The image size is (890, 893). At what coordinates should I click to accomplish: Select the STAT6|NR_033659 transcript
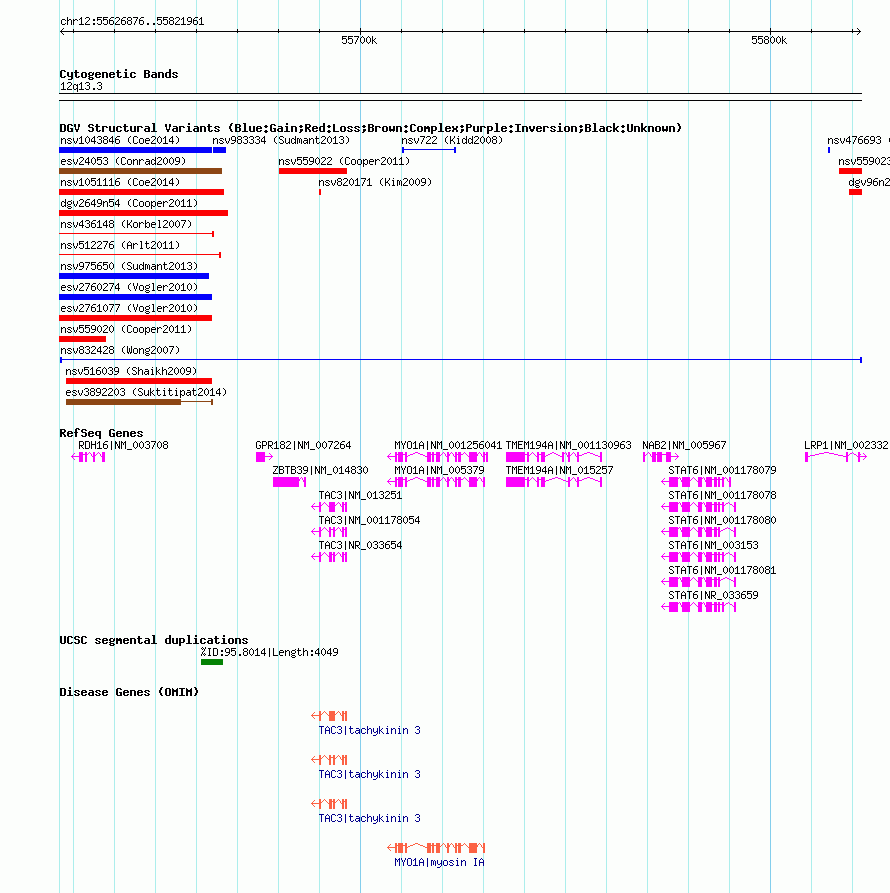tap(699, 607)
